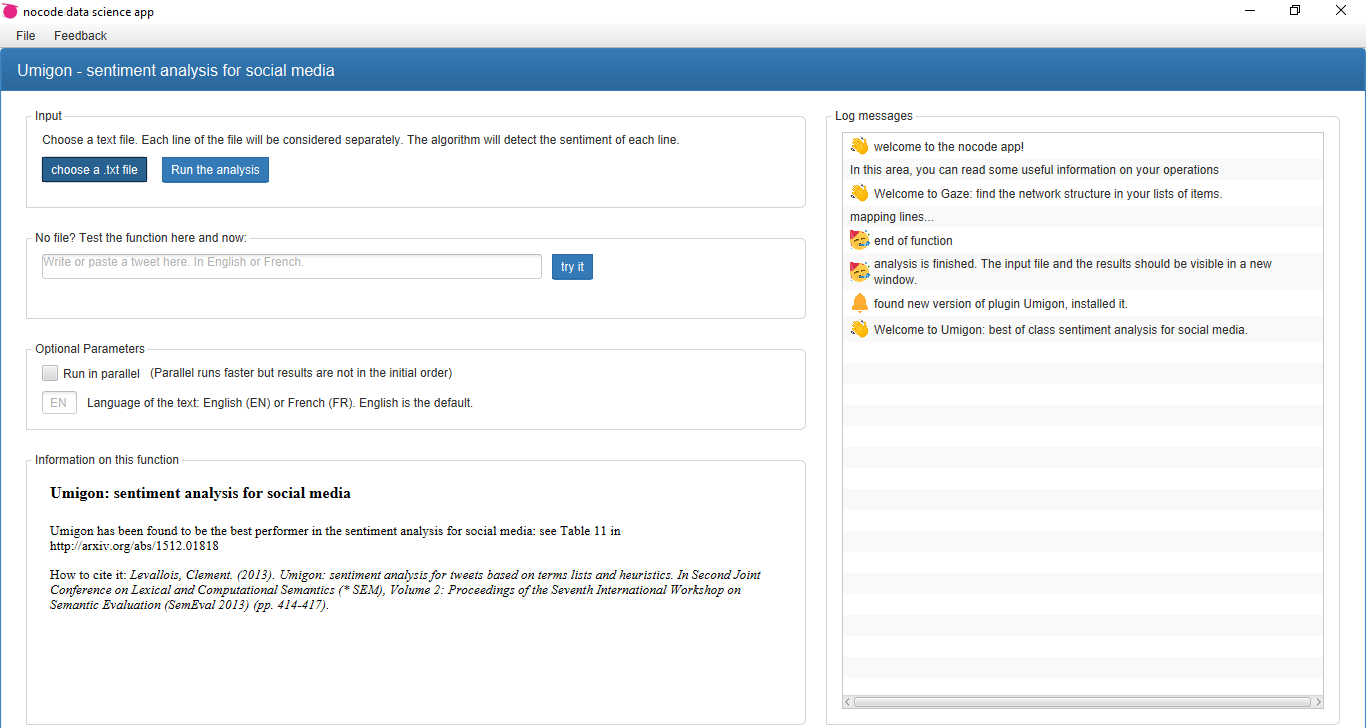
Task: Click the 'How to cite it' citation text
Action: (405, 590)
